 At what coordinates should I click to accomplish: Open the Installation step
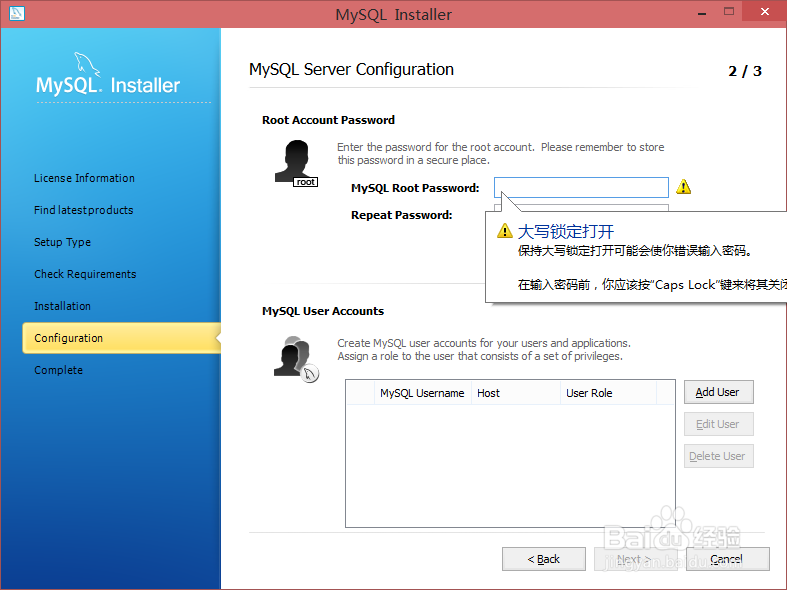pos(63,306)
